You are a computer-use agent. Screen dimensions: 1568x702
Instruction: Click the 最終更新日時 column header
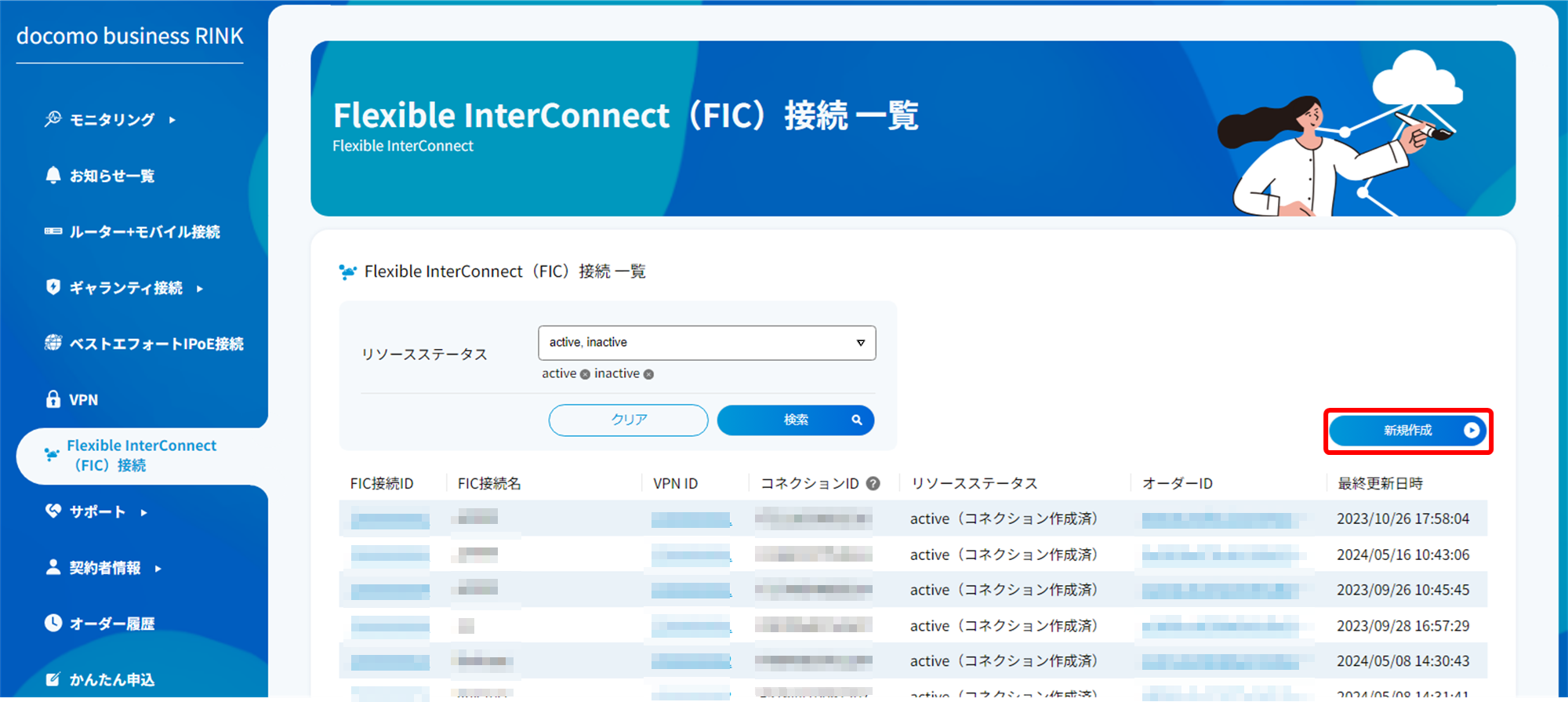[x=1380, y=484]
